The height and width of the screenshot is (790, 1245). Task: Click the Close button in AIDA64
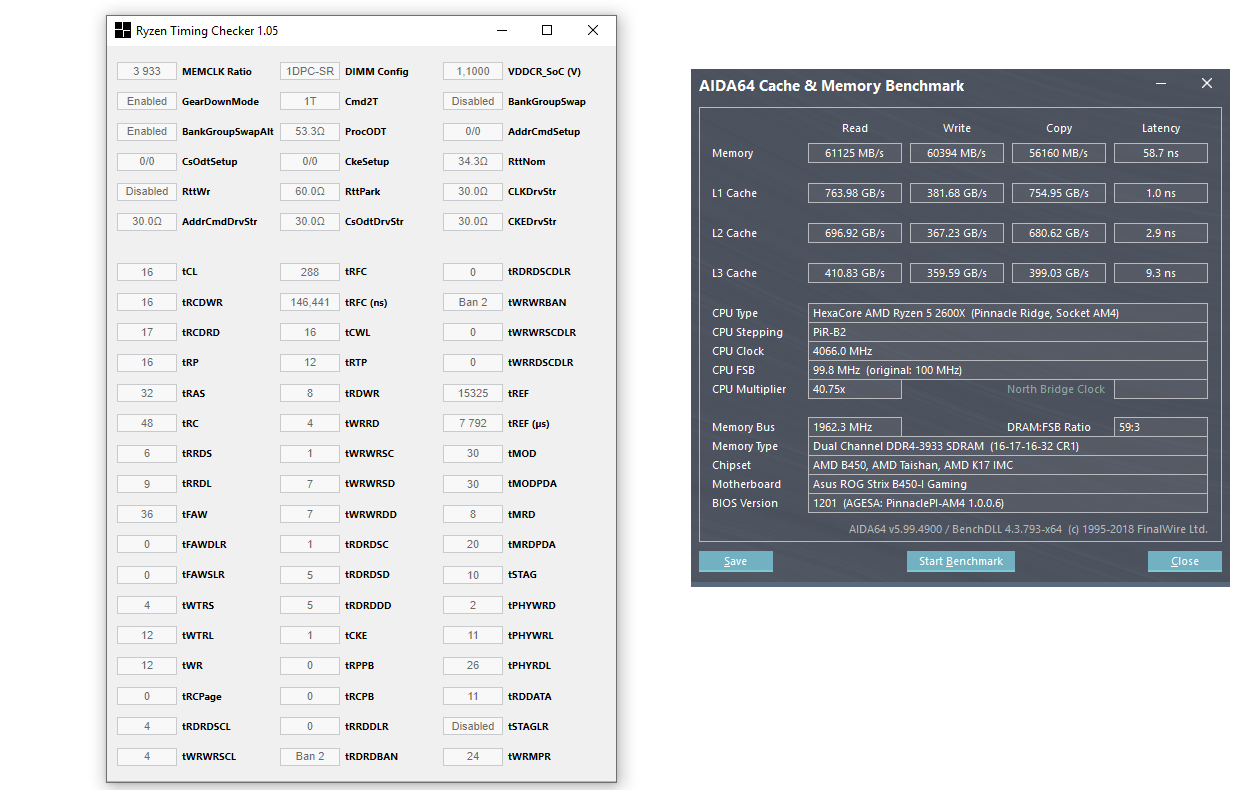pos(1185,561)
